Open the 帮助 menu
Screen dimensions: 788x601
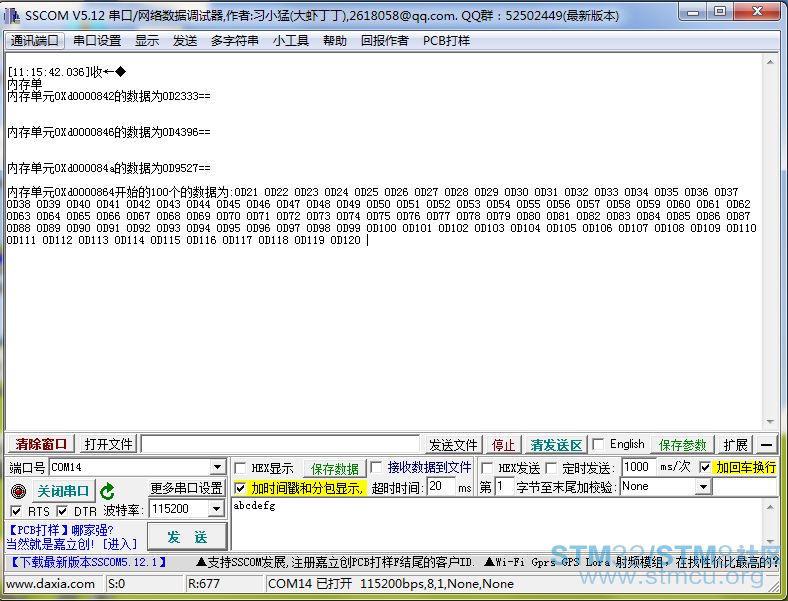click(335, 41)
